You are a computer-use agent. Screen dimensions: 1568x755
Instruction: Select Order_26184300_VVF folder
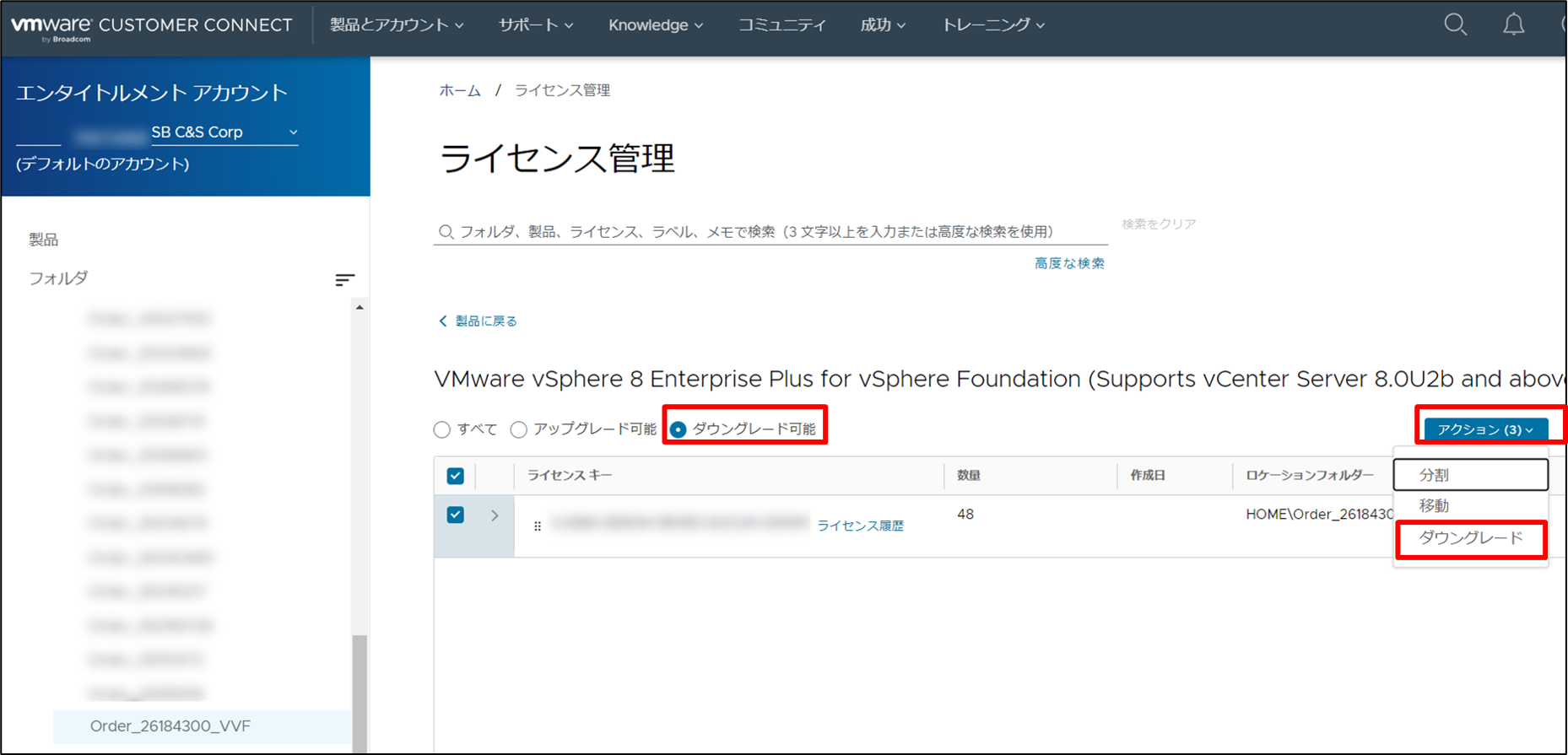(202, 726)
